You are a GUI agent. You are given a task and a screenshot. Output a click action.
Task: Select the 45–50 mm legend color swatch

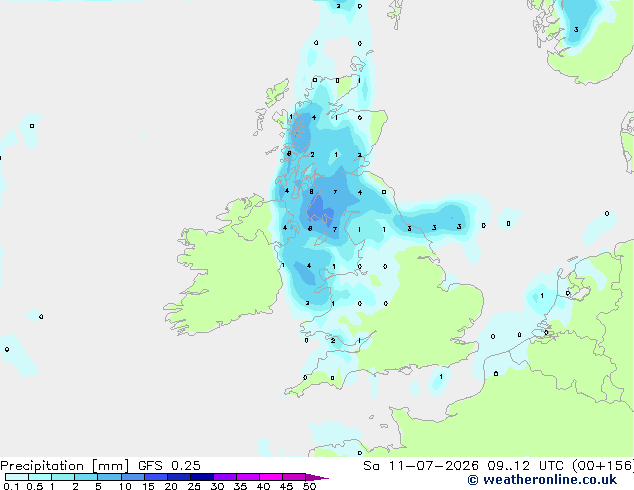[x=294, y=477]
